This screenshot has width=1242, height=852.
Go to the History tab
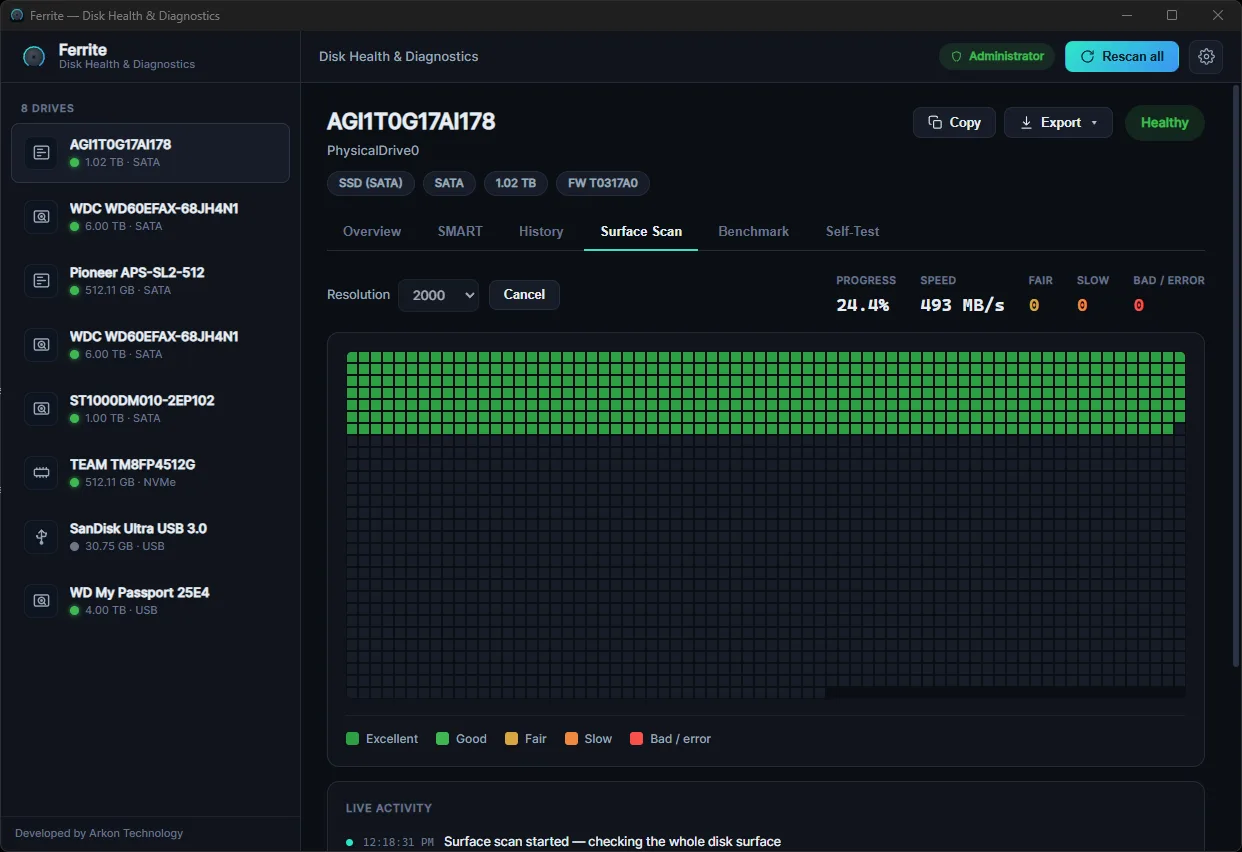coord(541,231)
